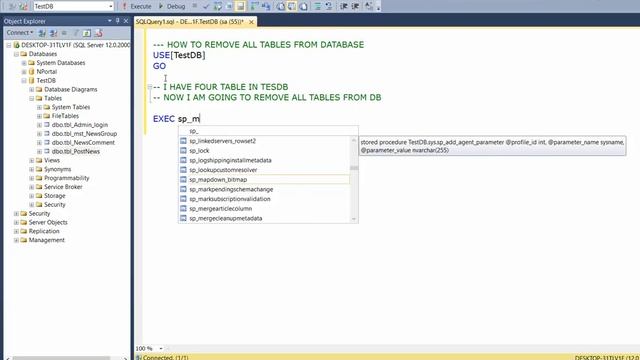Choose sp_markpendingschemachange suggestion
The height and width of the screenshot is (360, 640).
coord(264,189)
